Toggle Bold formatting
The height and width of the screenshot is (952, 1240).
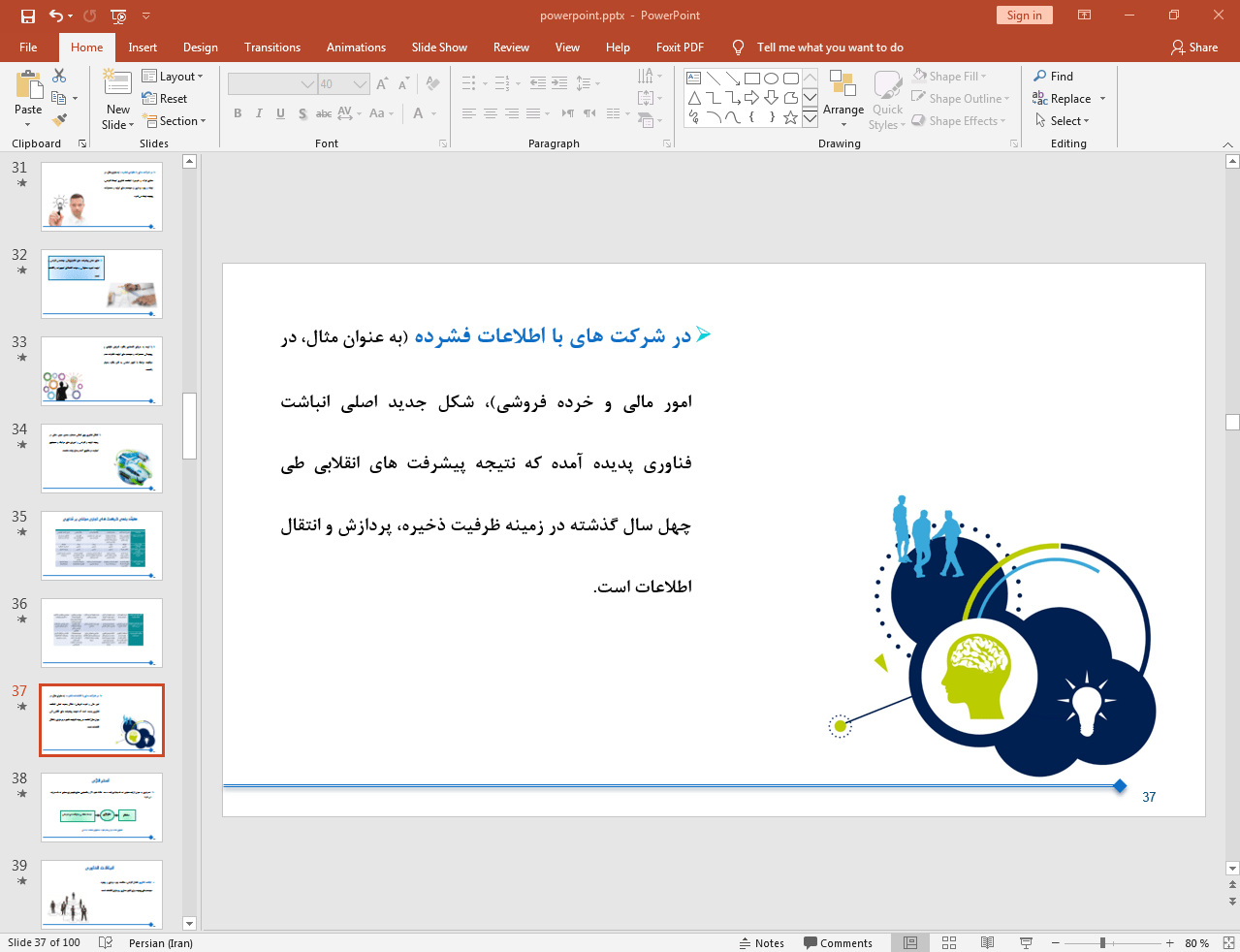click(238, 113)
